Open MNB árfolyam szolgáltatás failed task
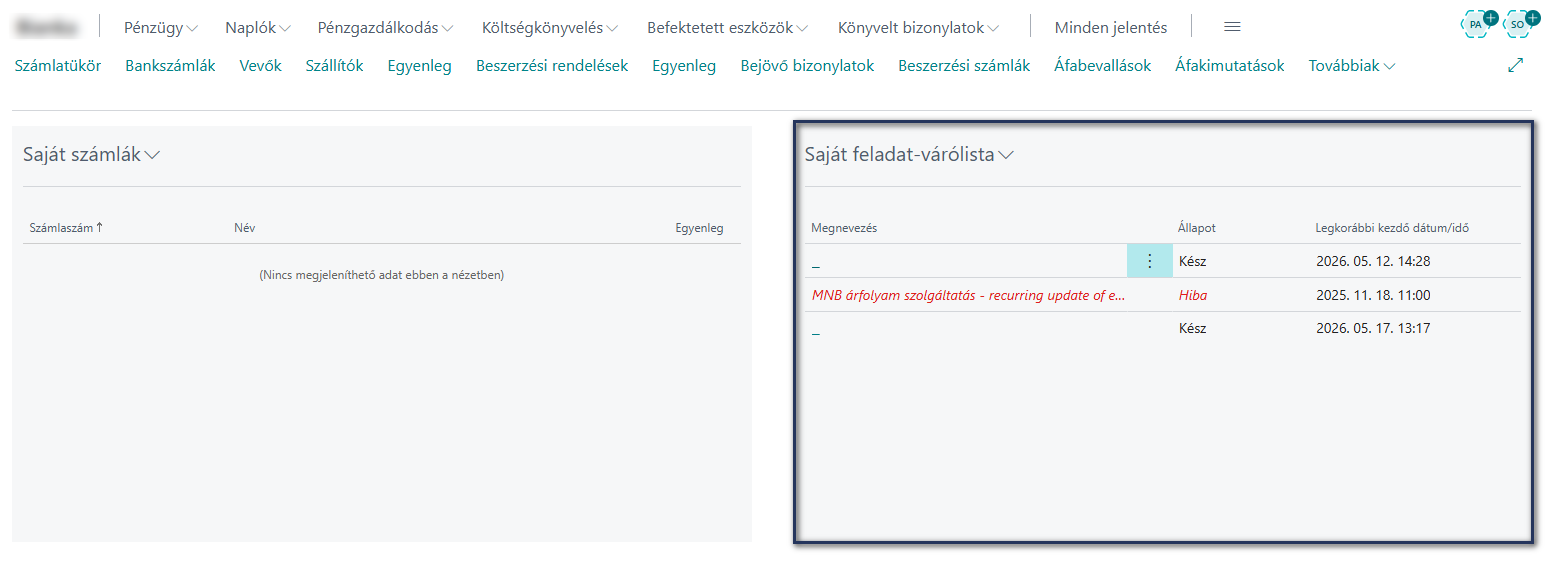Image resolution: width=1559 pixels, height=566 pixels. 968,295
